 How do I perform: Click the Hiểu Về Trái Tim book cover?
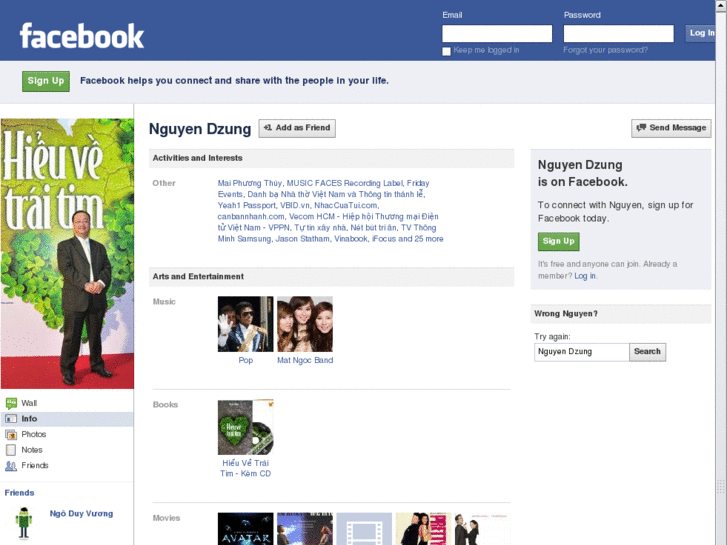[x=246, y=427]
